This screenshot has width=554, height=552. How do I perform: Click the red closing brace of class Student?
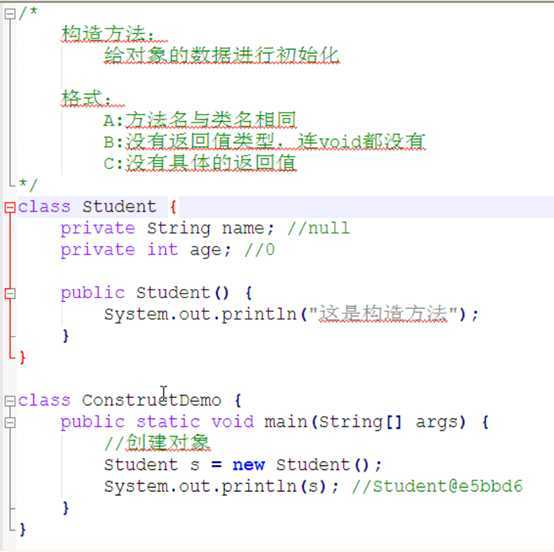23,358
